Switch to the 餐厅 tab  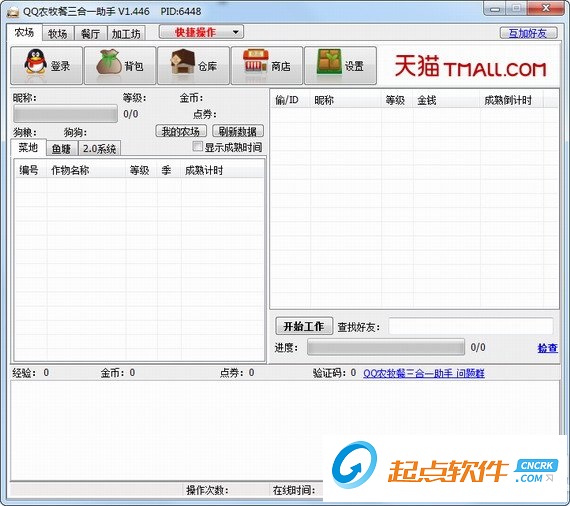point(91,34)
